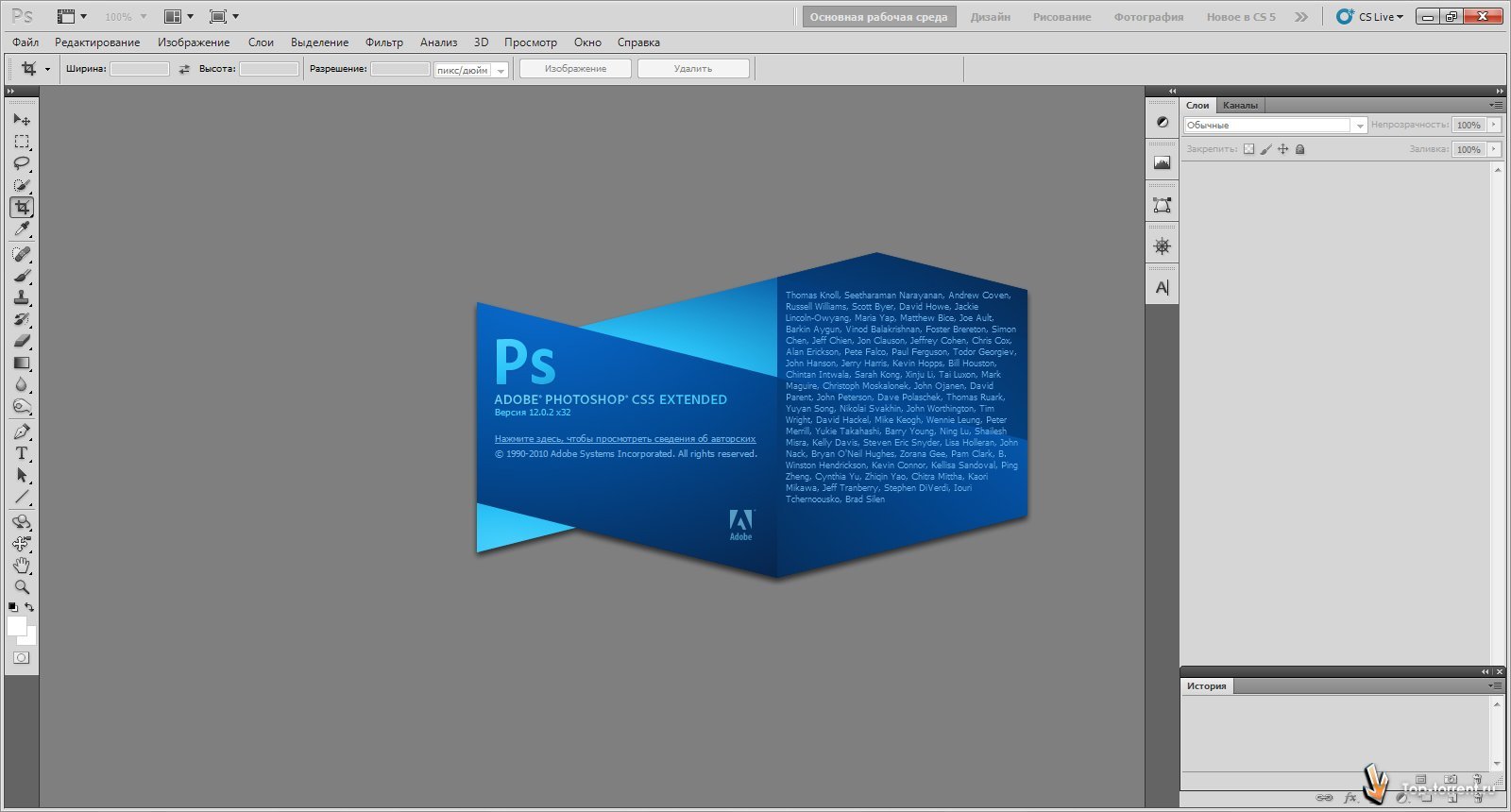Select the 3D Camera Orbit tool

22,544
